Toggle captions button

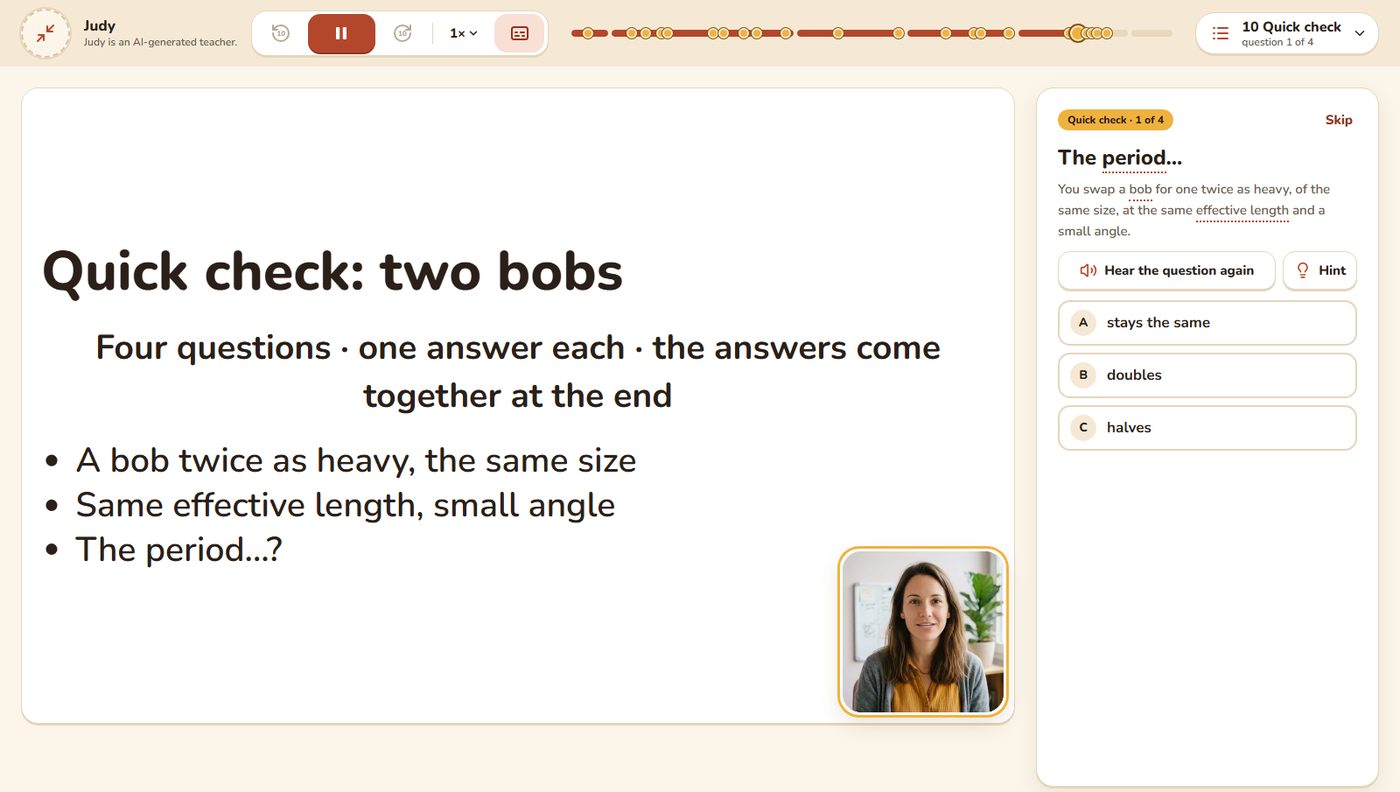(520, 33)
